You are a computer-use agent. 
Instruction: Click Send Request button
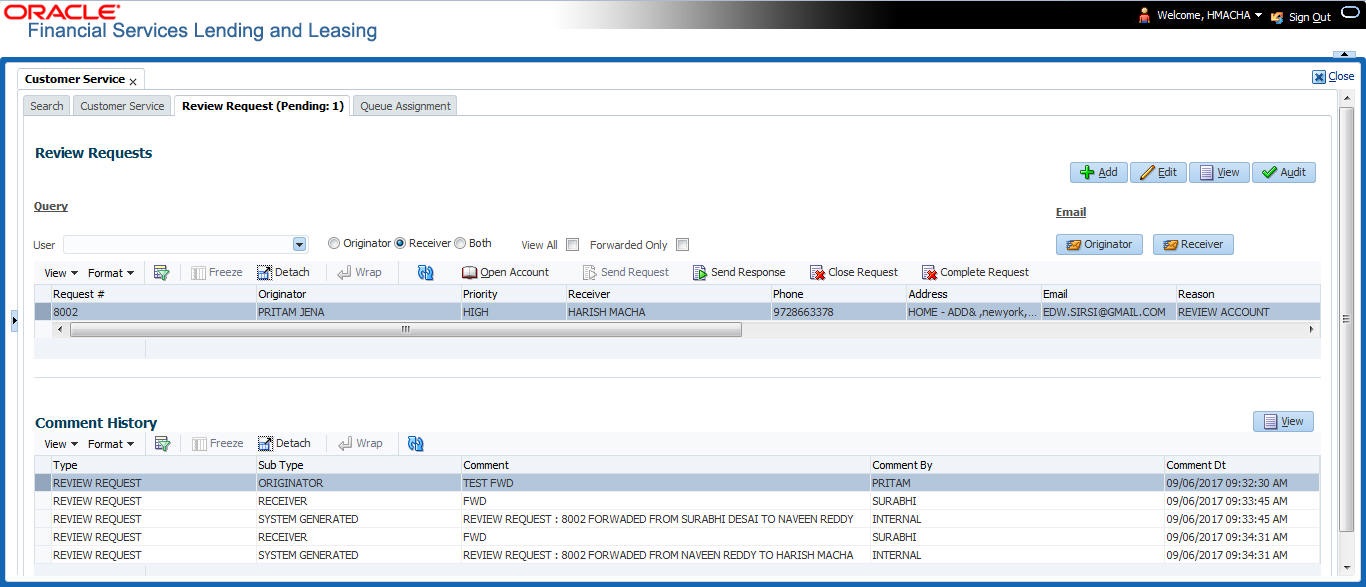pos(626,272)
